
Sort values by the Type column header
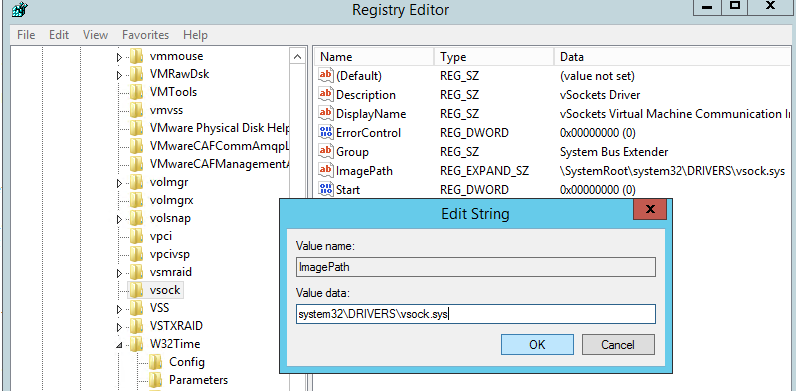tap(494, 57)
